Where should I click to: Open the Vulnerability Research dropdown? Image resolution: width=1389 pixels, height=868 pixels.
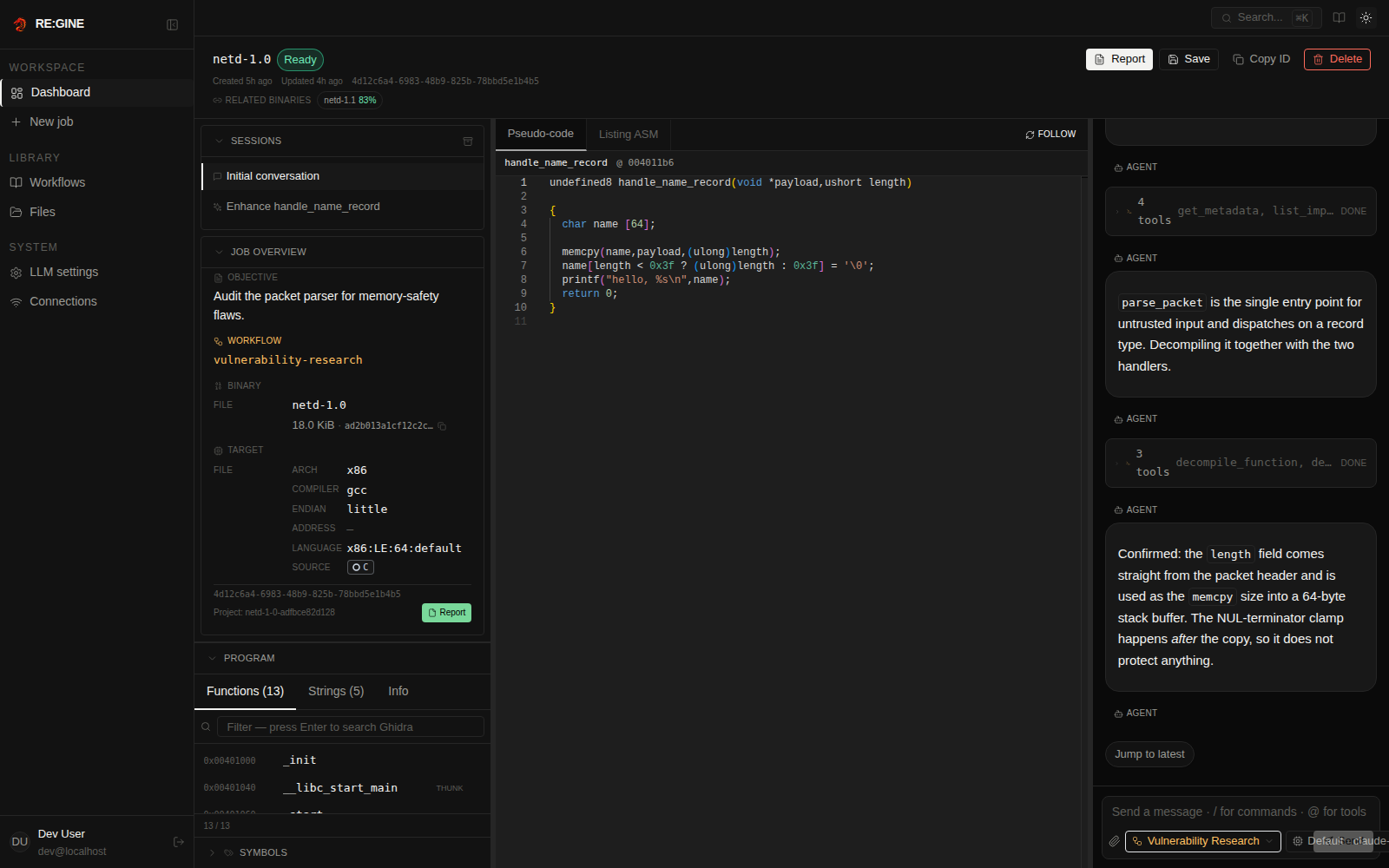click(x=1202, y=841)
